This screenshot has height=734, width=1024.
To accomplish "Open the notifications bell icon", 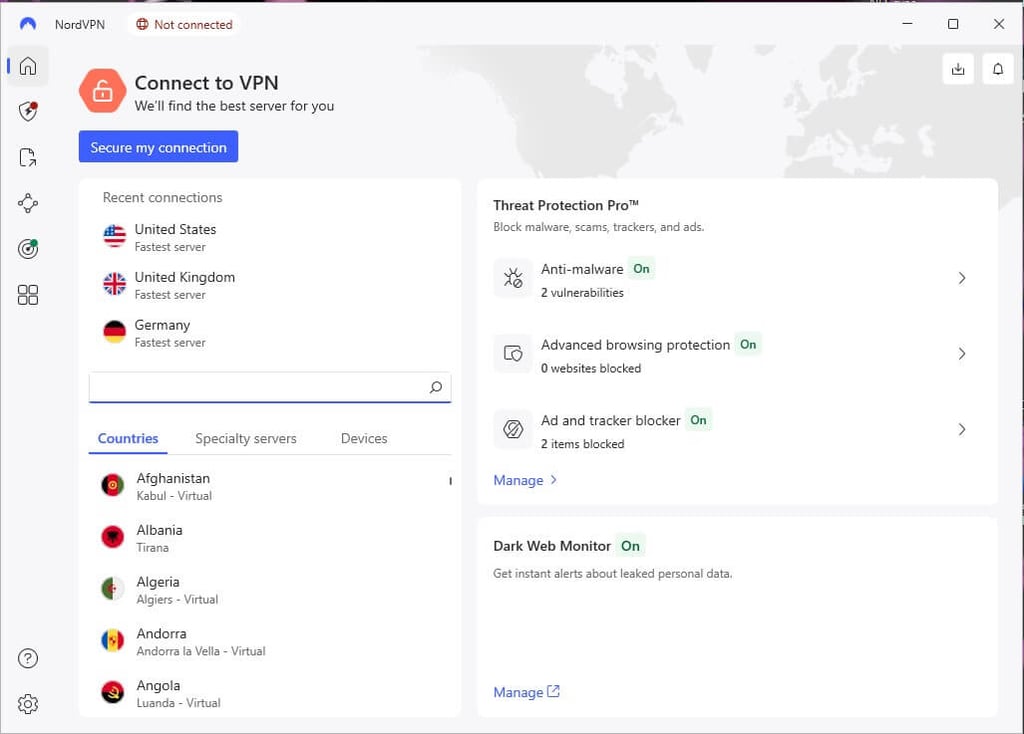I will [998, 69].
